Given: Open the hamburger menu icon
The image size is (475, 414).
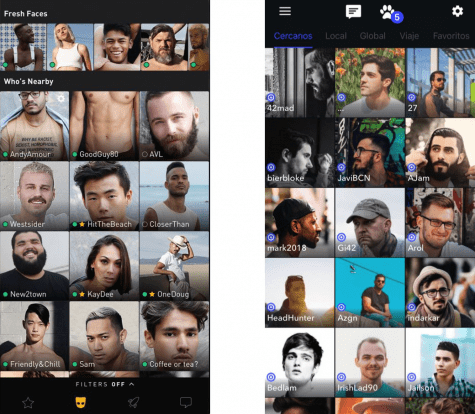Looking at the screenshot, I should (285, 11).
